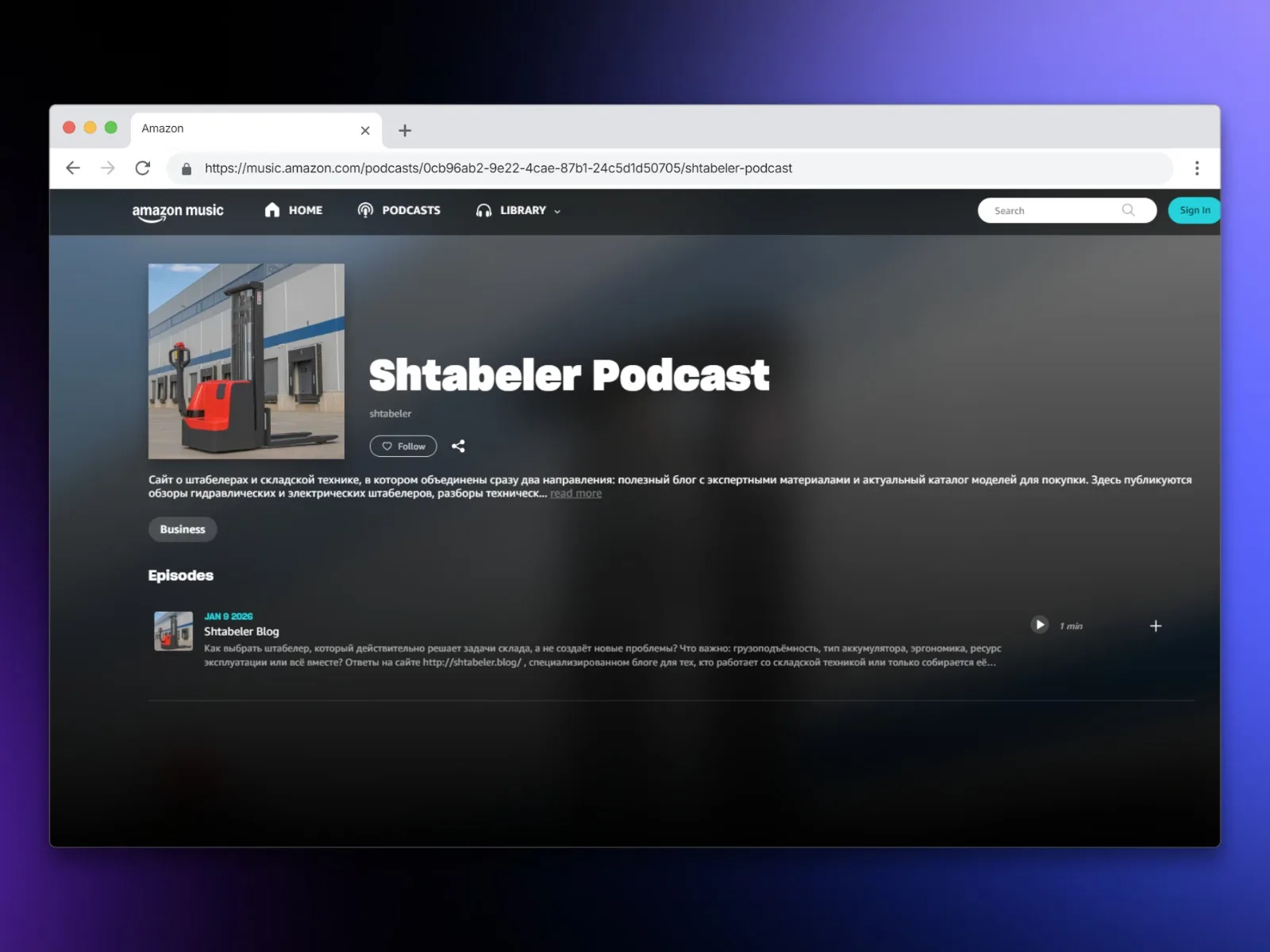1270x952 pixels.
Task: Click the Shtabeler Blog episode thumbnail
Action: (x=173, y=631)
